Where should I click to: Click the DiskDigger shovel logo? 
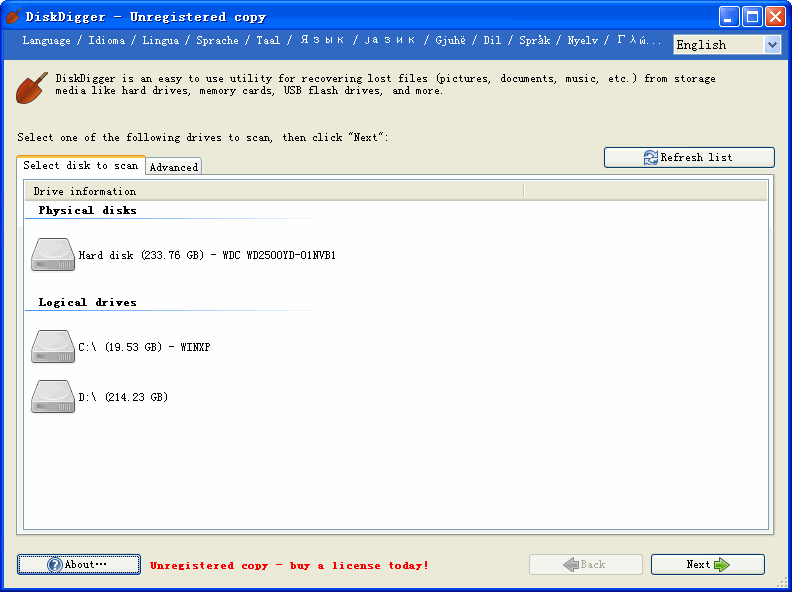coord(31,87)
